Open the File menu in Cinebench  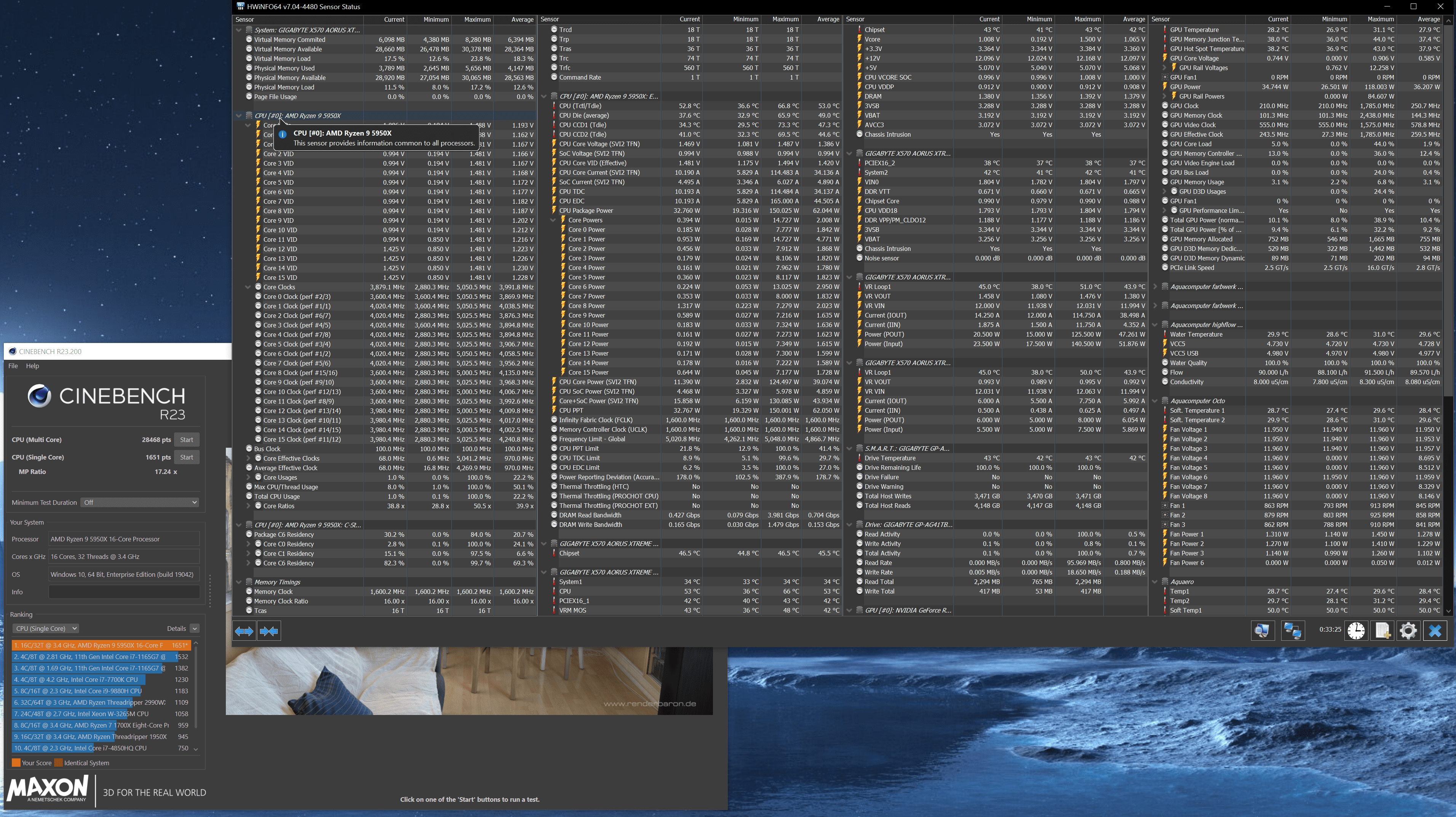pos(13,366)
